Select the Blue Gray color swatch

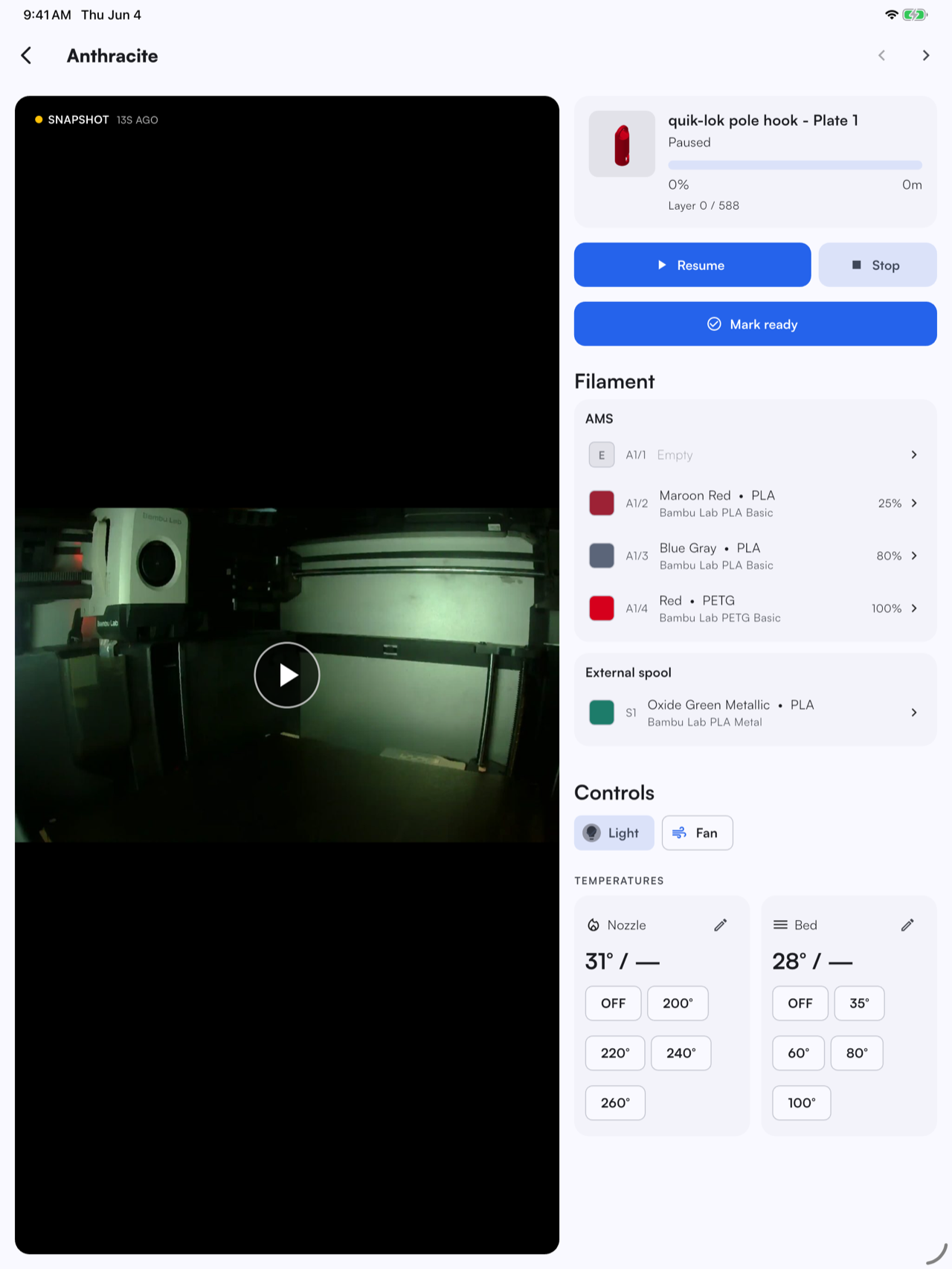[x=602, y=556]
